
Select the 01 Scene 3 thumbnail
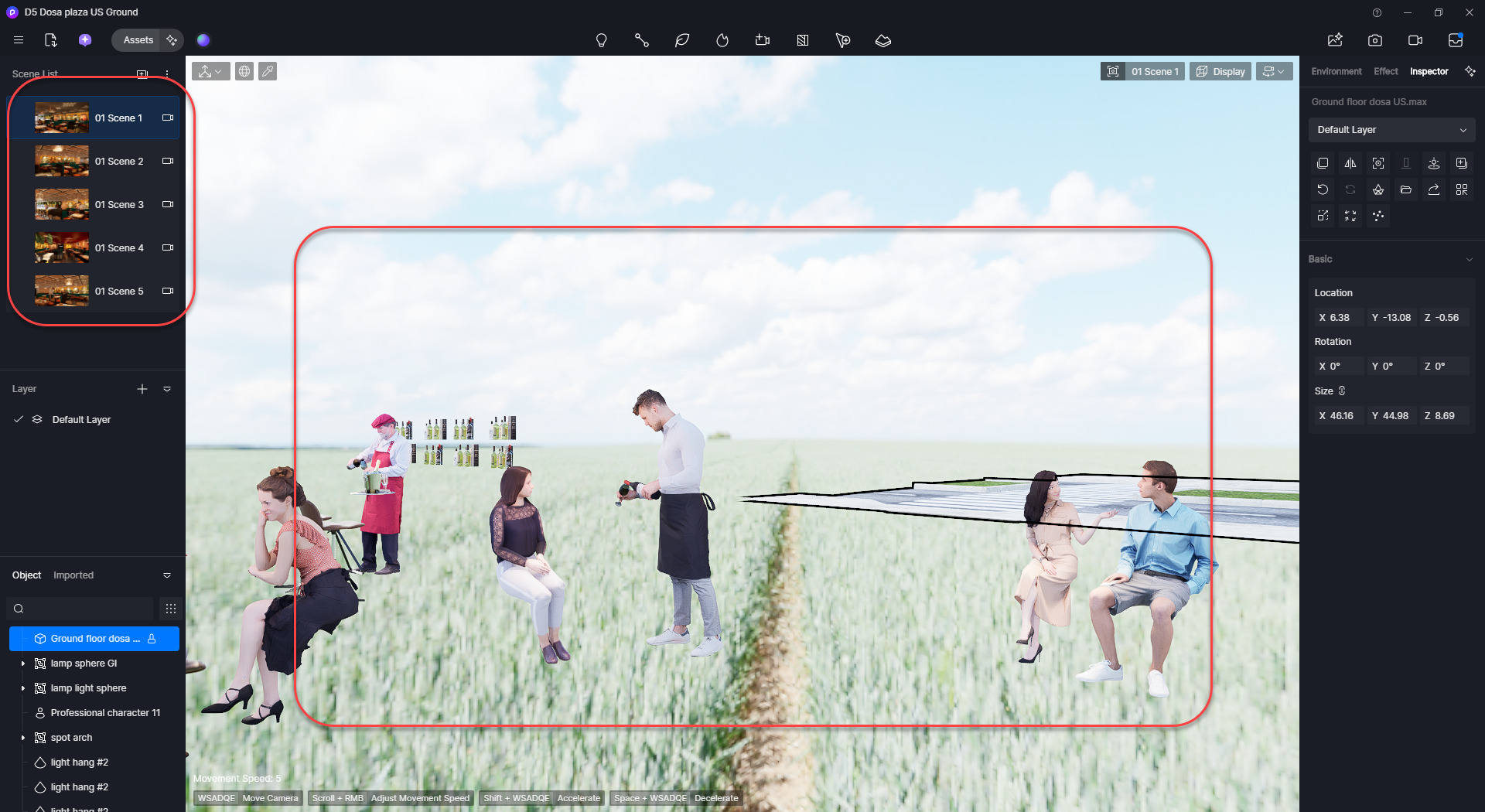point(62,205)
